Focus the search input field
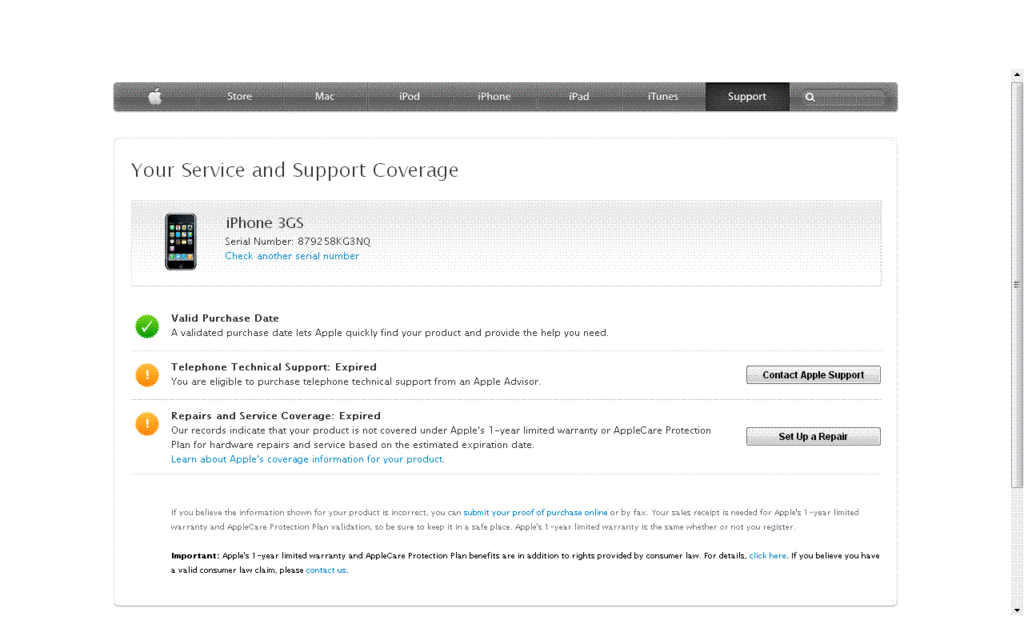The image size is (1024, 640). coord(850,97)
